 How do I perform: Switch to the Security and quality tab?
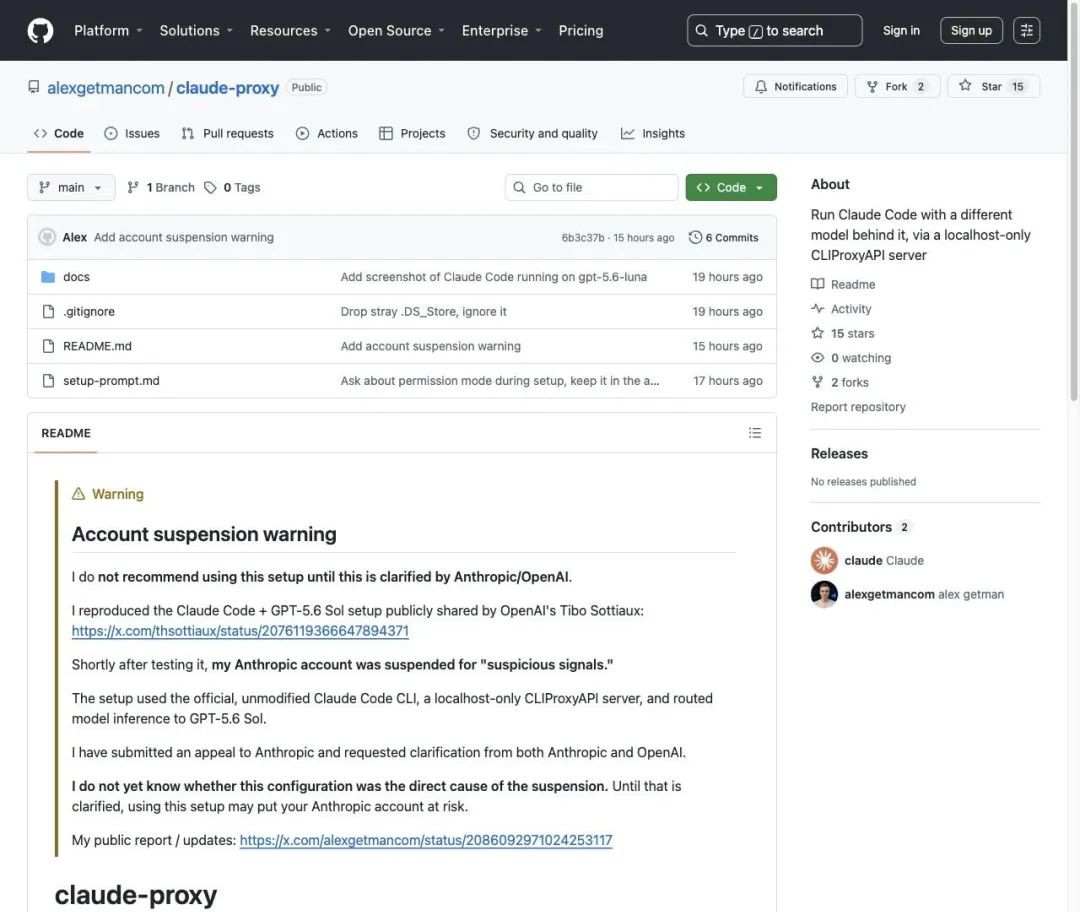(x=532, y=133)
